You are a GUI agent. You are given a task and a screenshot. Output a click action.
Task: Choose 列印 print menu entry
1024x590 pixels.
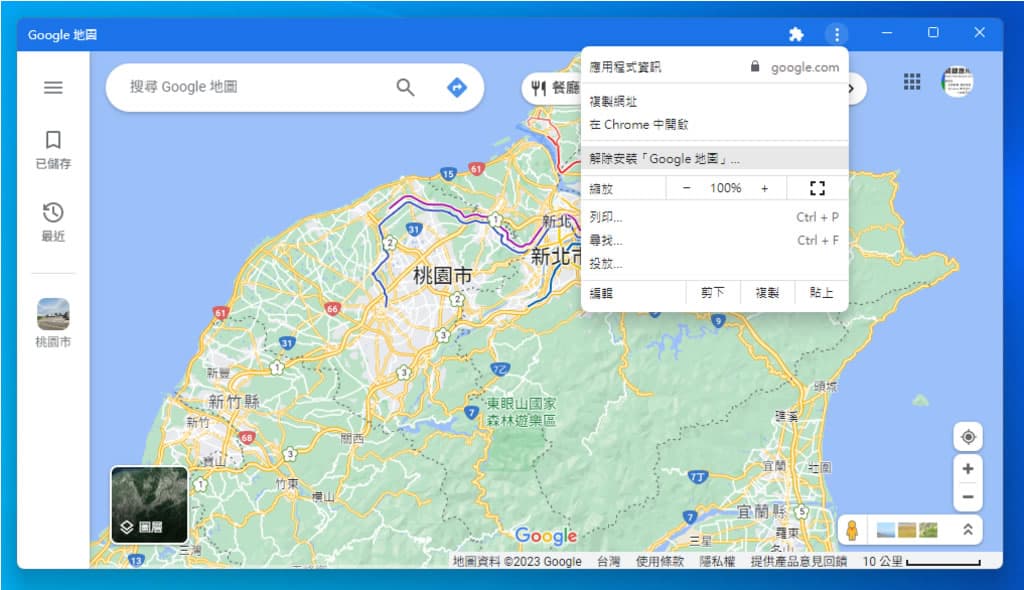pyautogui.click(x=714, y=217)
